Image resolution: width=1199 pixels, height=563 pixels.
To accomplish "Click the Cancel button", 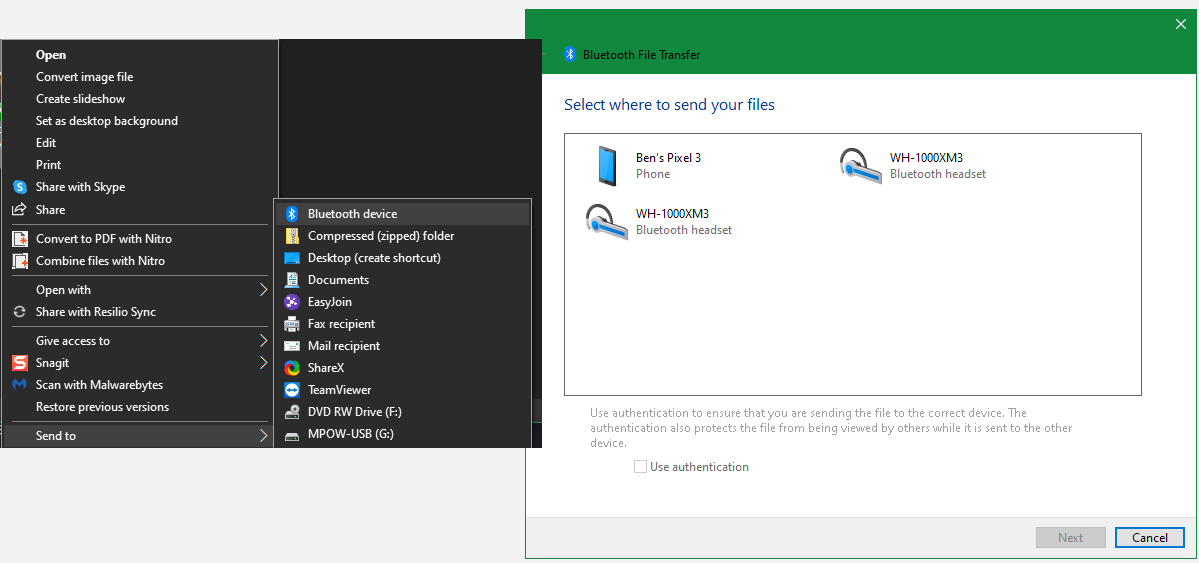I will (x=1149, y=538).
